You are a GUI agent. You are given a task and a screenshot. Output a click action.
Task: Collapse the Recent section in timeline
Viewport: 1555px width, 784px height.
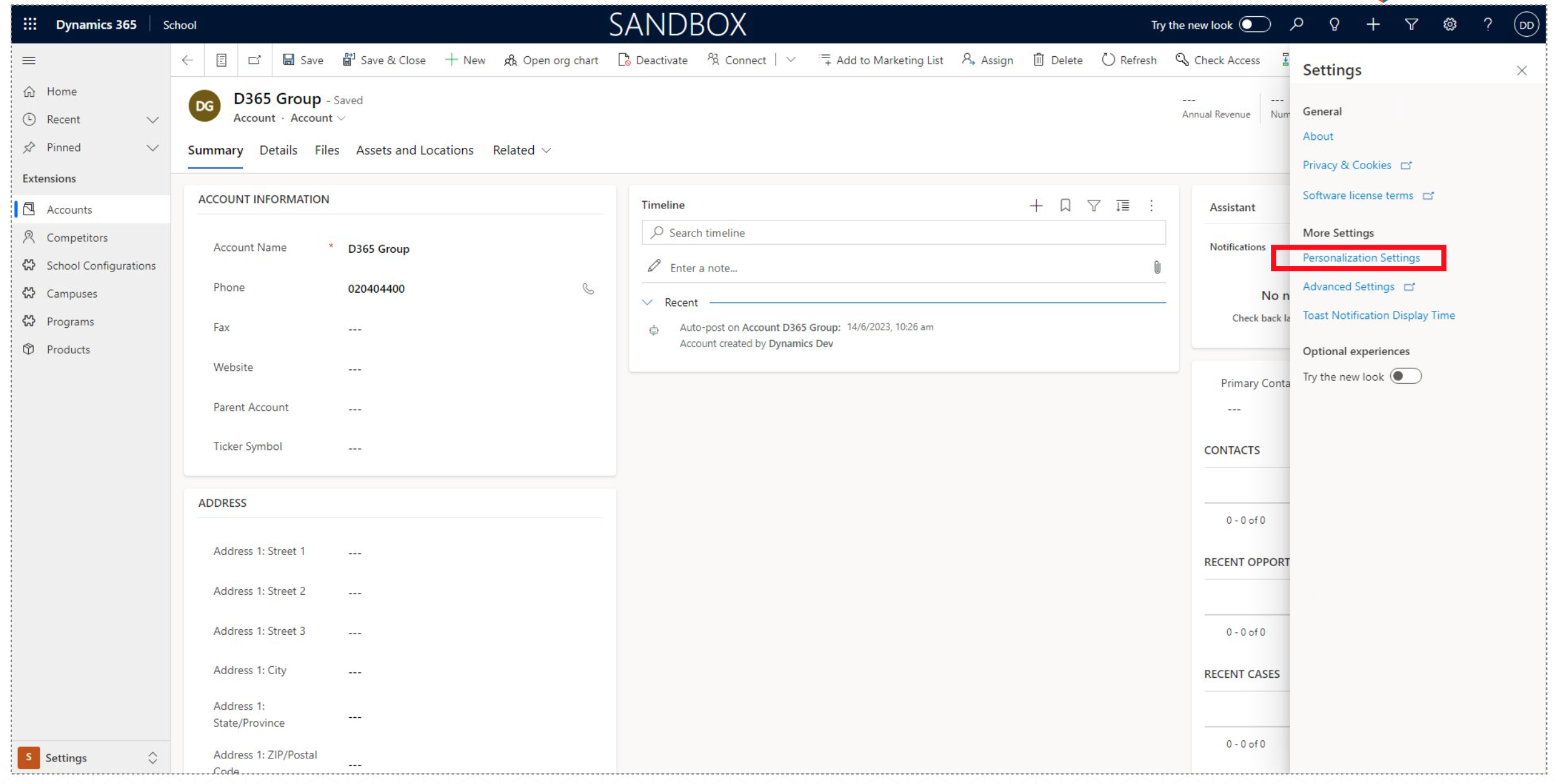(x=647, y=302)
